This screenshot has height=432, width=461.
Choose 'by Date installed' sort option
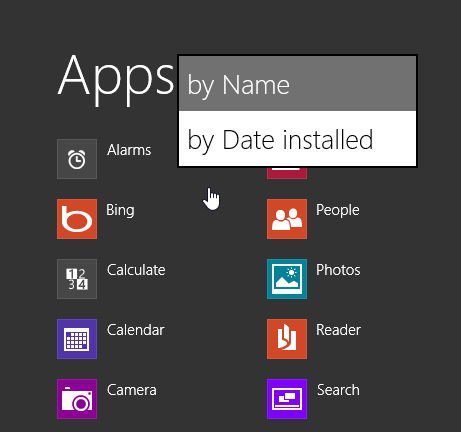297,138
